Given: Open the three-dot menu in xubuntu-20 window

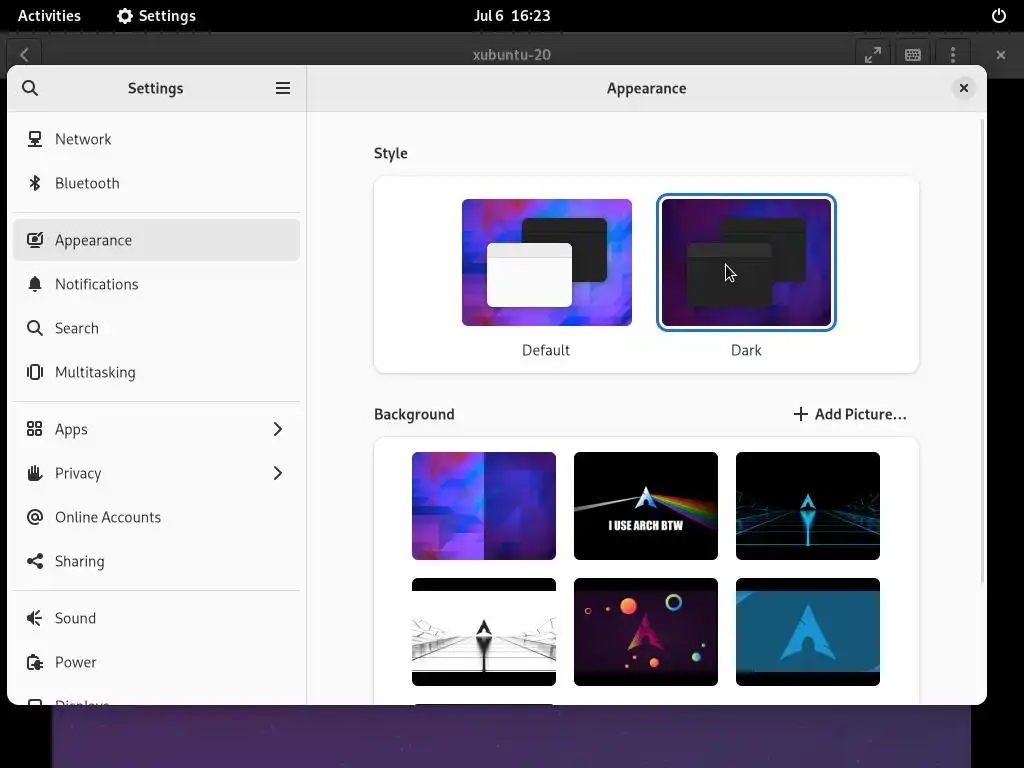Looking at the screenshot, I should pyautogui.click(x=953, y=55).
